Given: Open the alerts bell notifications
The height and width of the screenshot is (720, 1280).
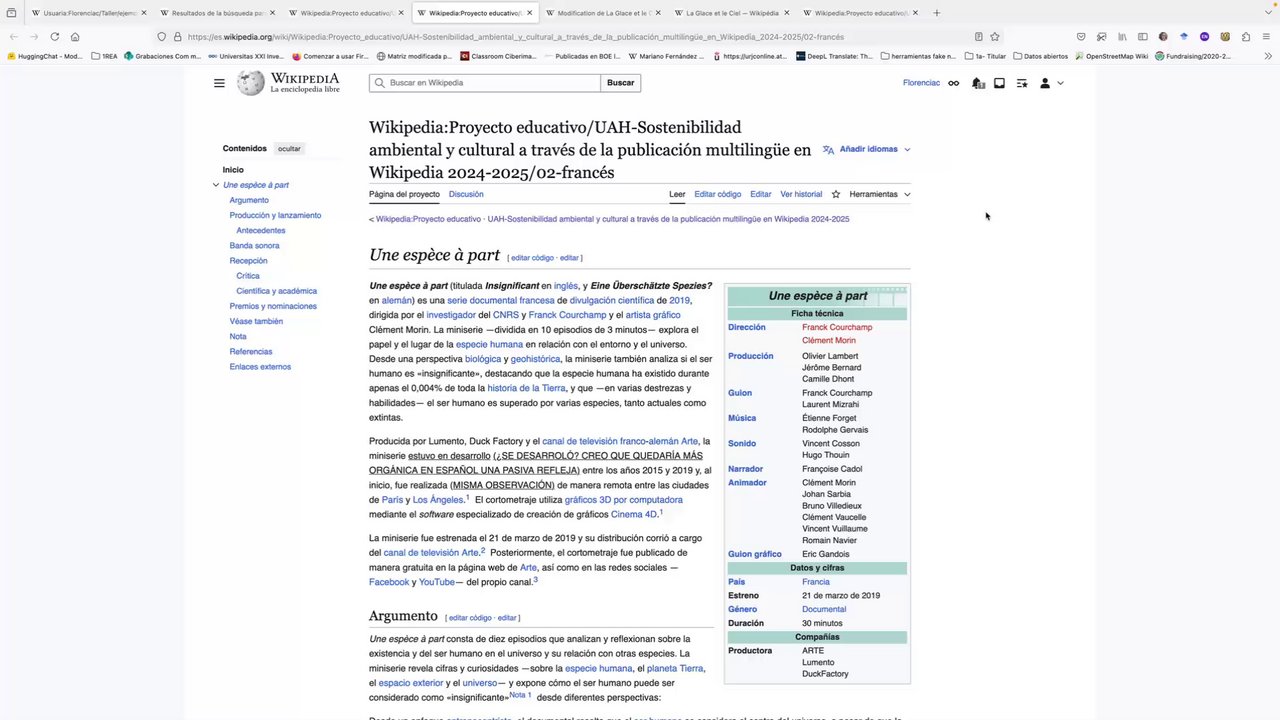Looking at the screenshot, I should click(x=978, y=83).
